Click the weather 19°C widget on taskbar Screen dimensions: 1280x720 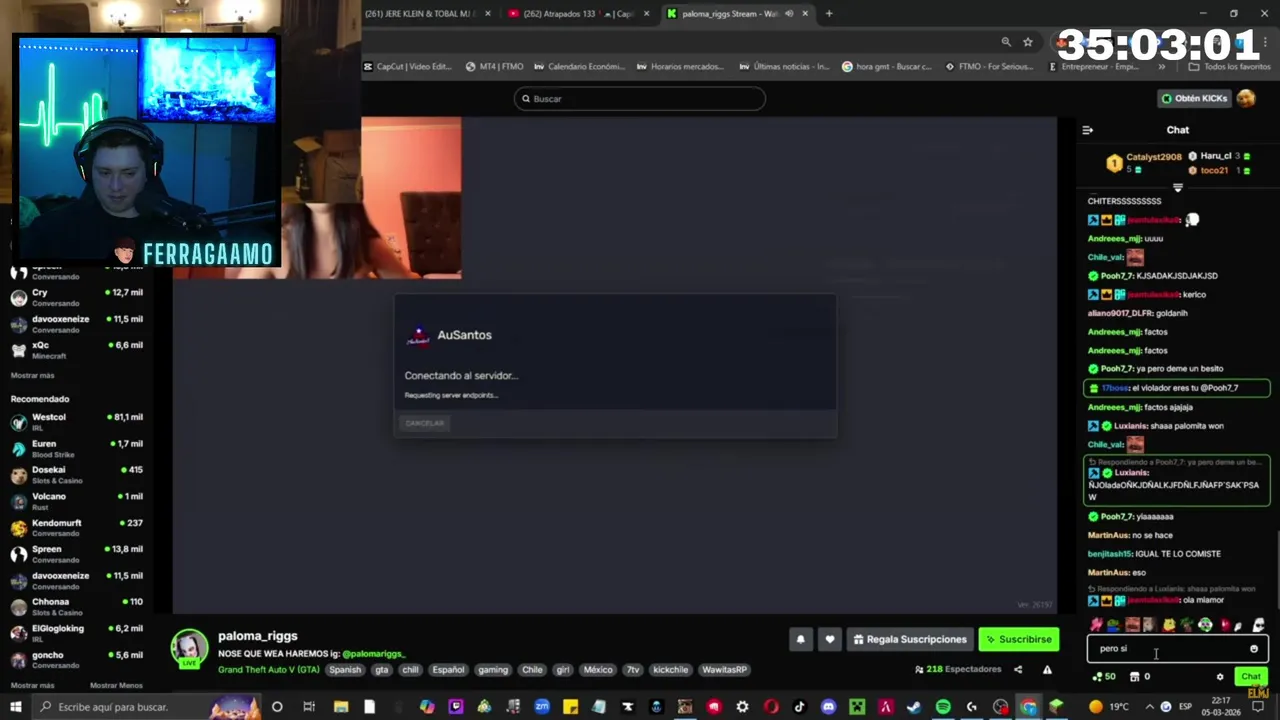(x=1108, y=707)
